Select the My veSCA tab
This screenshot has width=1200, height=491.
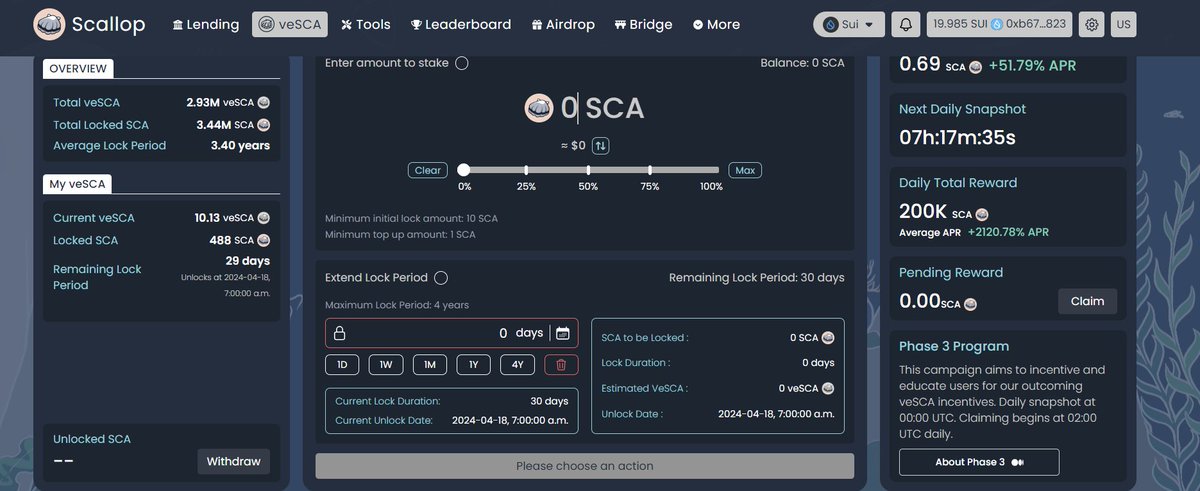[78, 184]
